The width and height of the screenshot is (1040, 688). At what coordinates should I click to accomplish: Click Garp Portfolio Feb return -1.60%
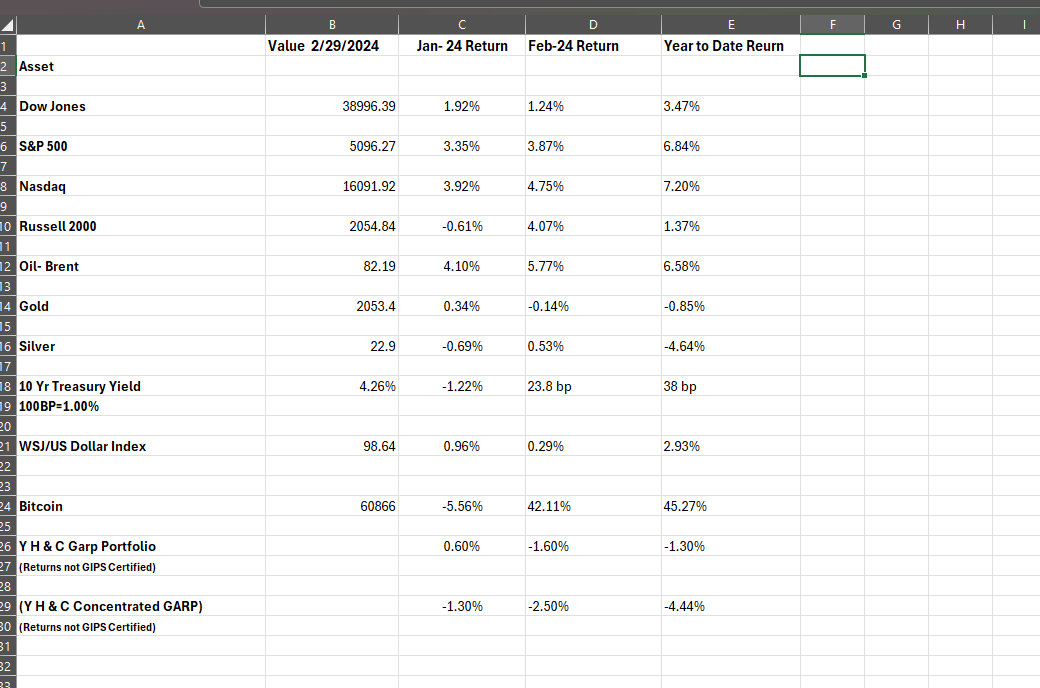point(593,546)
